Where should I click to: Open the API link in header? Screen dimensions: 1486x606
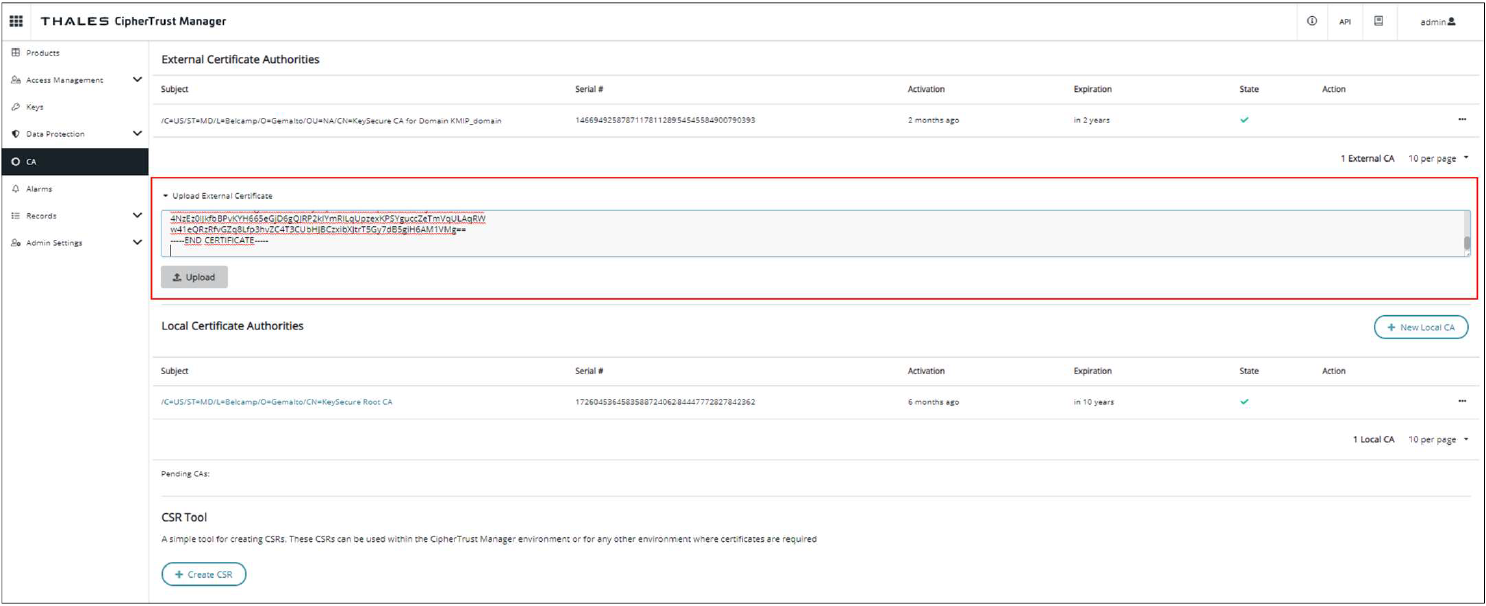(1345, 22)
